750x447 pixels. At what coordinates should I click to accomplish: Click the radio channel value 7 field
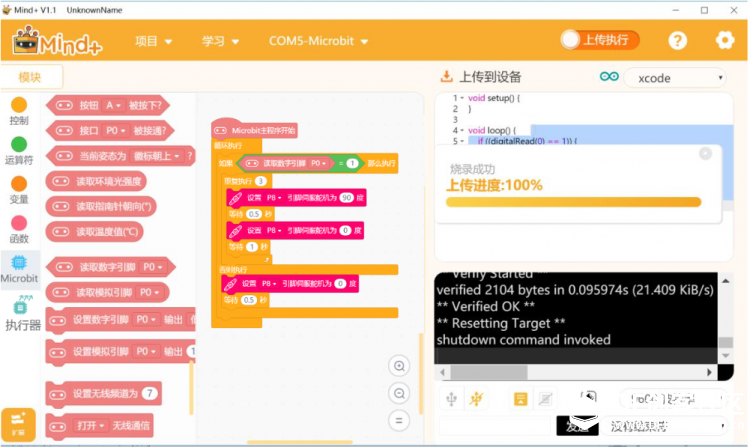pyautogui.click(x=150, y=393)
